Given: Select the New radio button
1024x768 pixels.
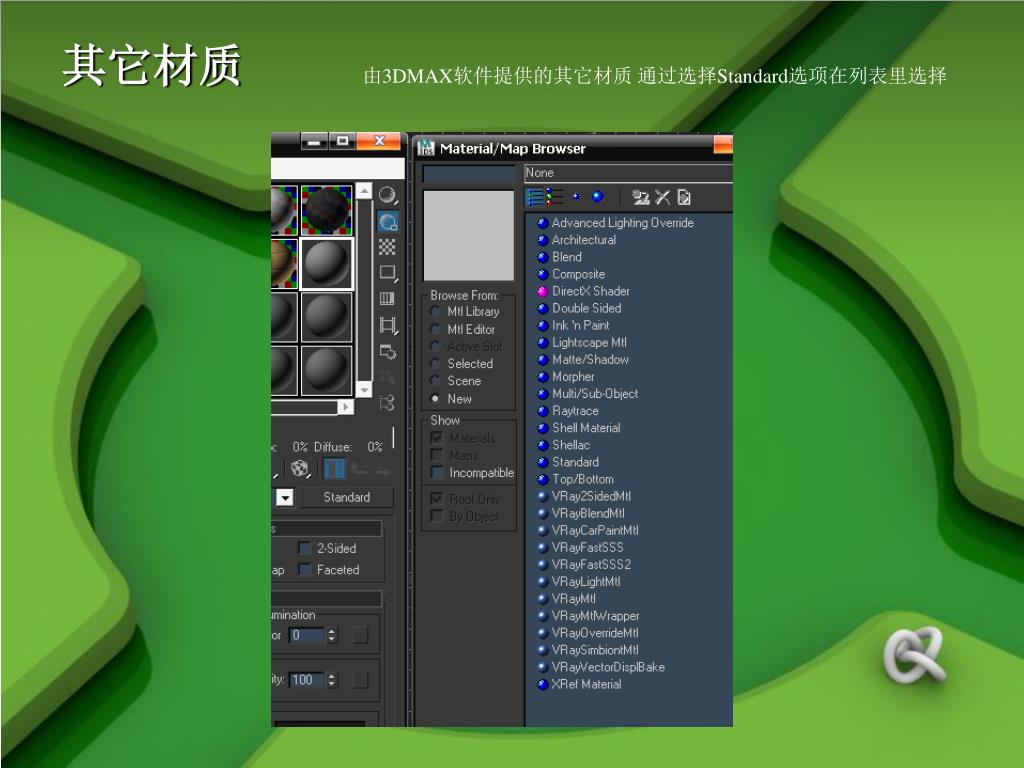Looking at the screenshot, I should pyautogui.click(x=435, y=398).
